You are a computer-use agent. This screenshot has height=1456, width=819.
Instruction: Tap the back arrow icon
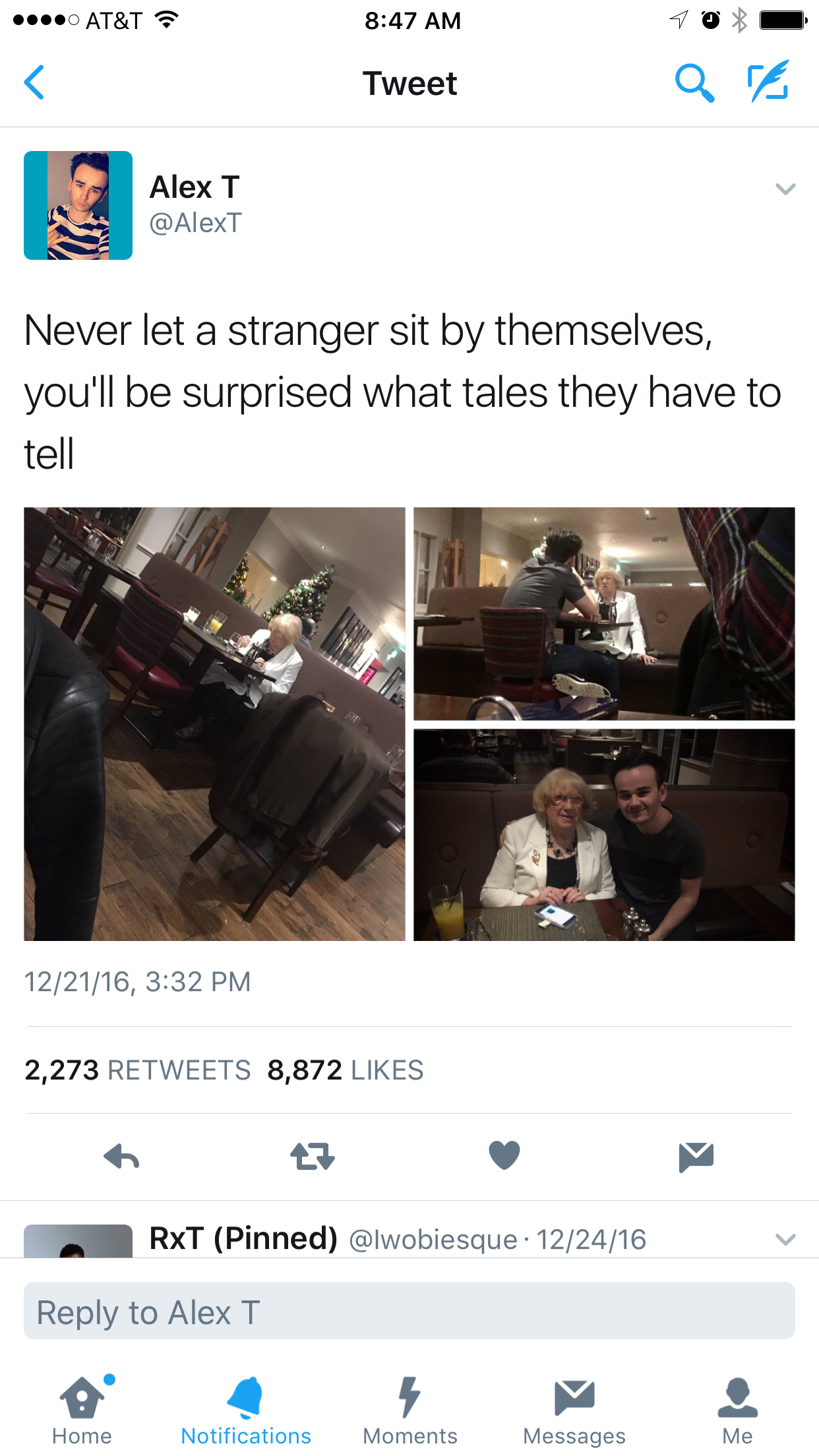point(34,82)
